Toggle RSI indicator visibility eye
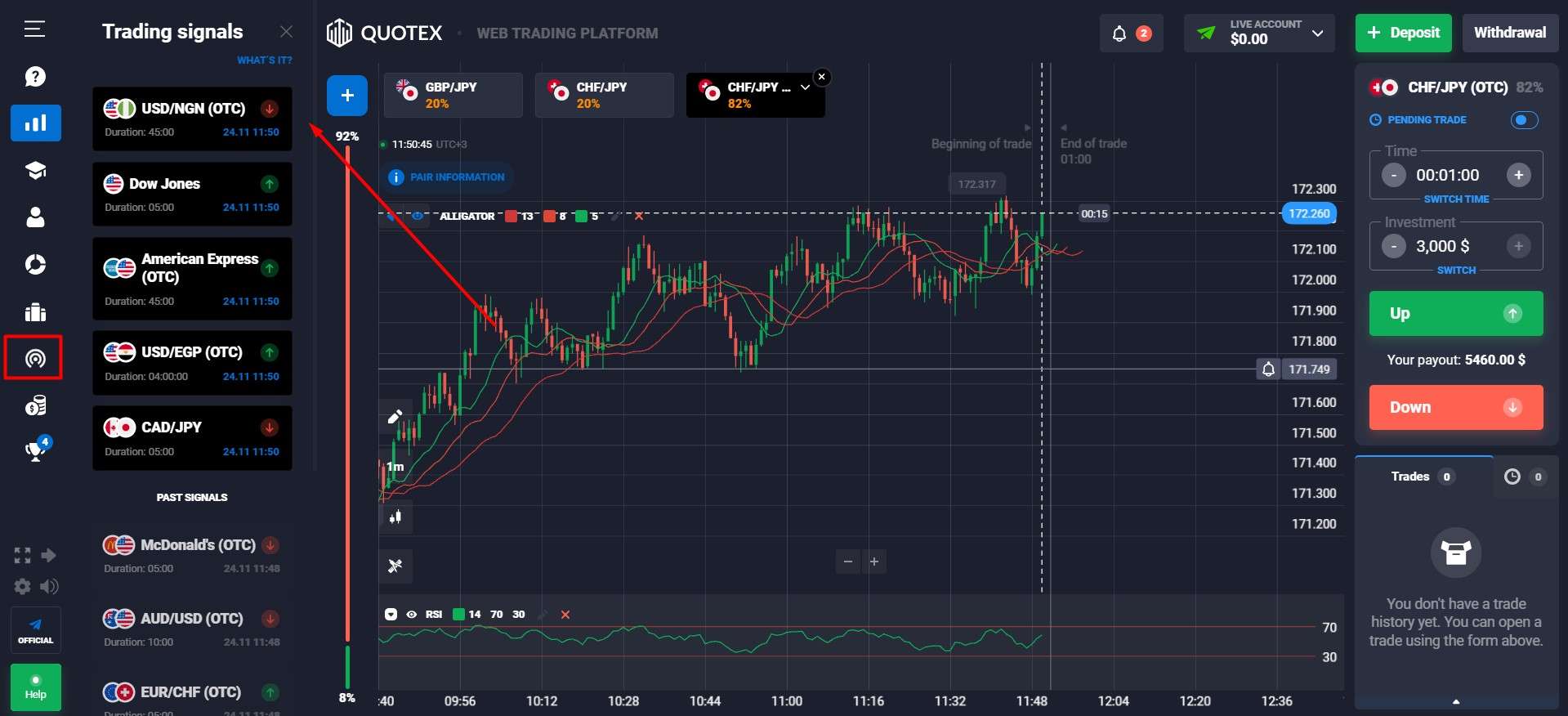This screenshot has height=716, width=1568. [412, 615]
